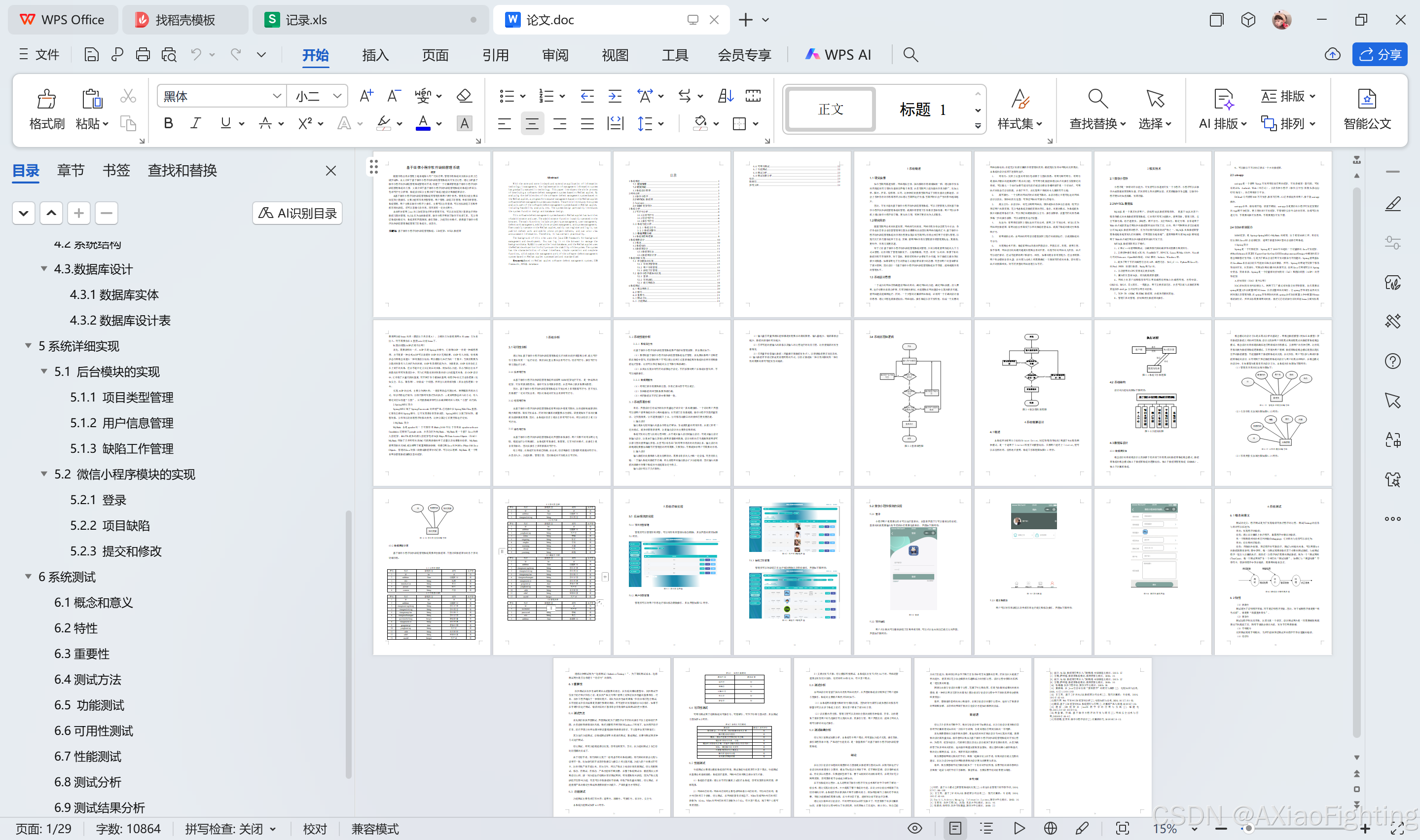Switch to 章节 navigation tab
Image resolution: width=1420 pixels, height=840 pixels.
point(71,170)
